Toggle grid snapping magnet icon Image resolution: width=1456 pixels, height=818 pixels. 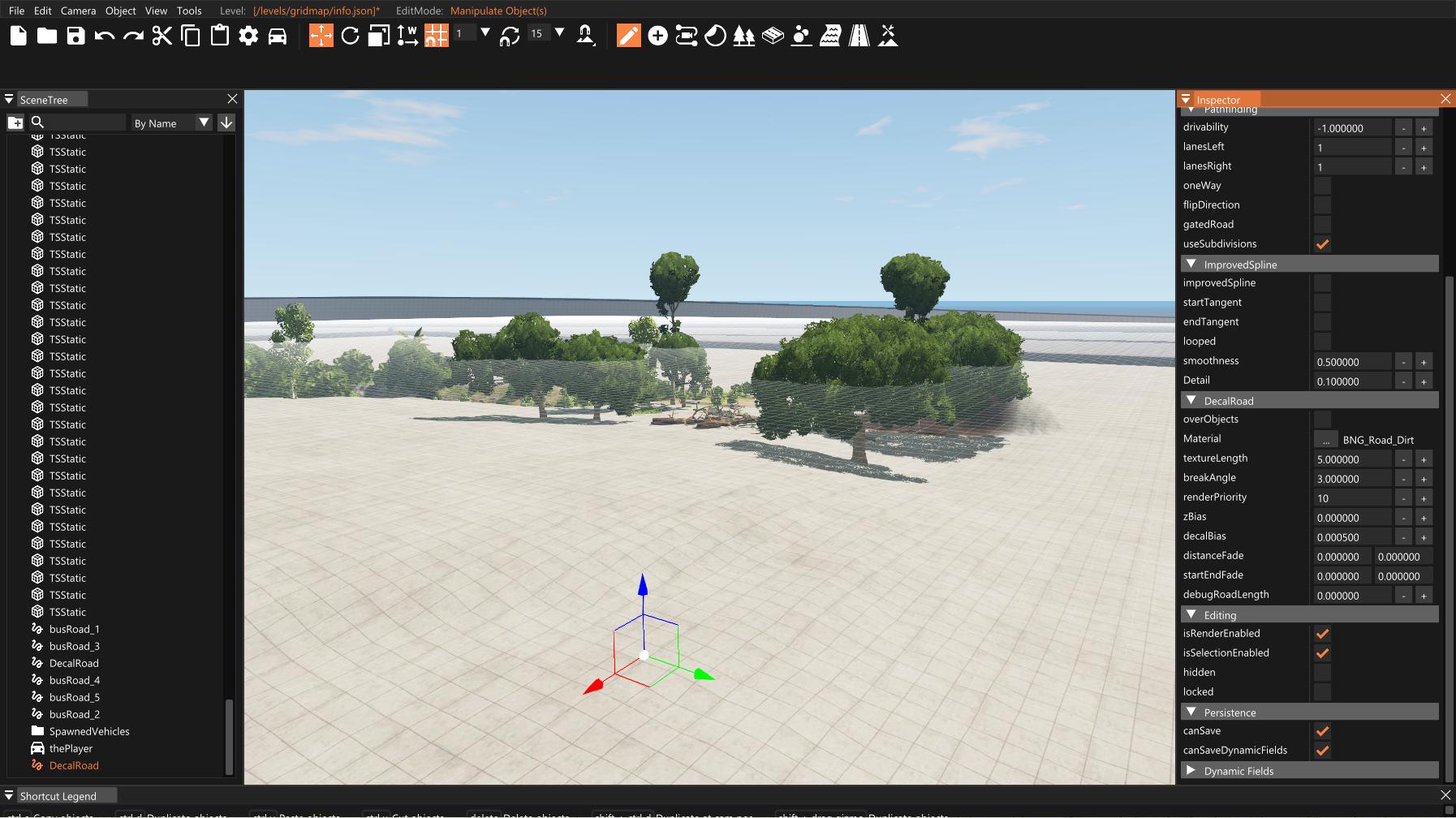click(x=437, y=36)
